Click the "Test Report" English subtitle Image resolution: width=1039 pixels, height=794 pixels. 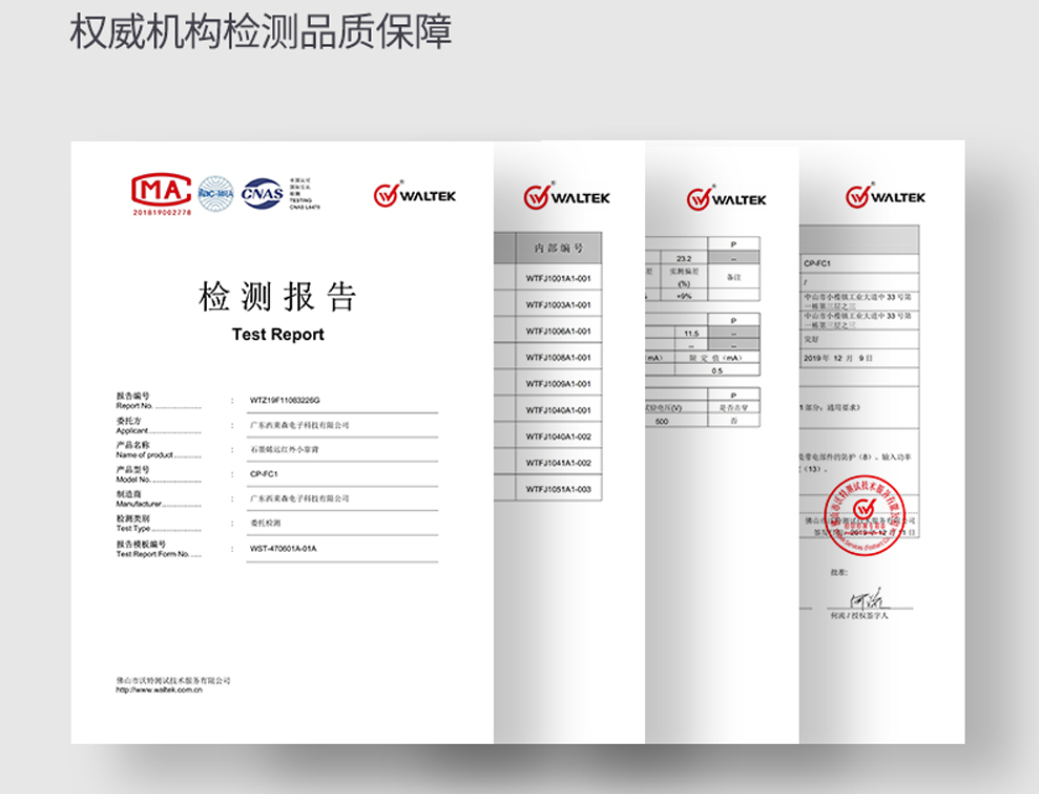coord(278,335)
